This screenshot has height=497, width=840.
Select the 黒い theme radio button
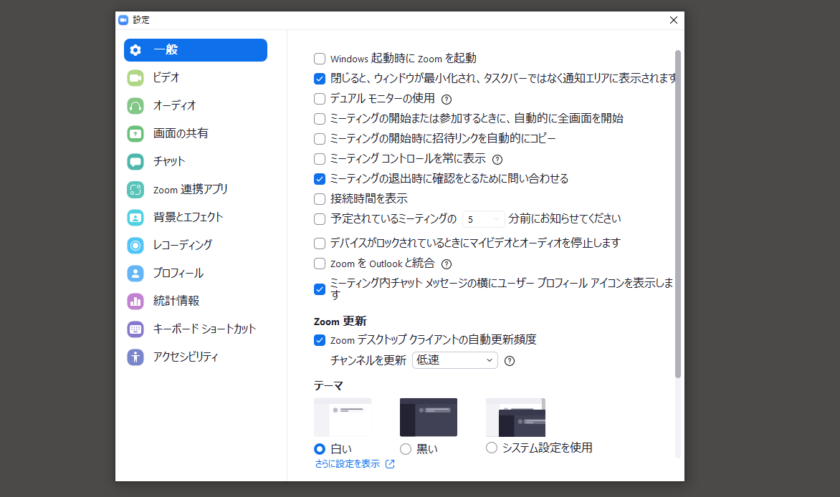tap(406, 449)
